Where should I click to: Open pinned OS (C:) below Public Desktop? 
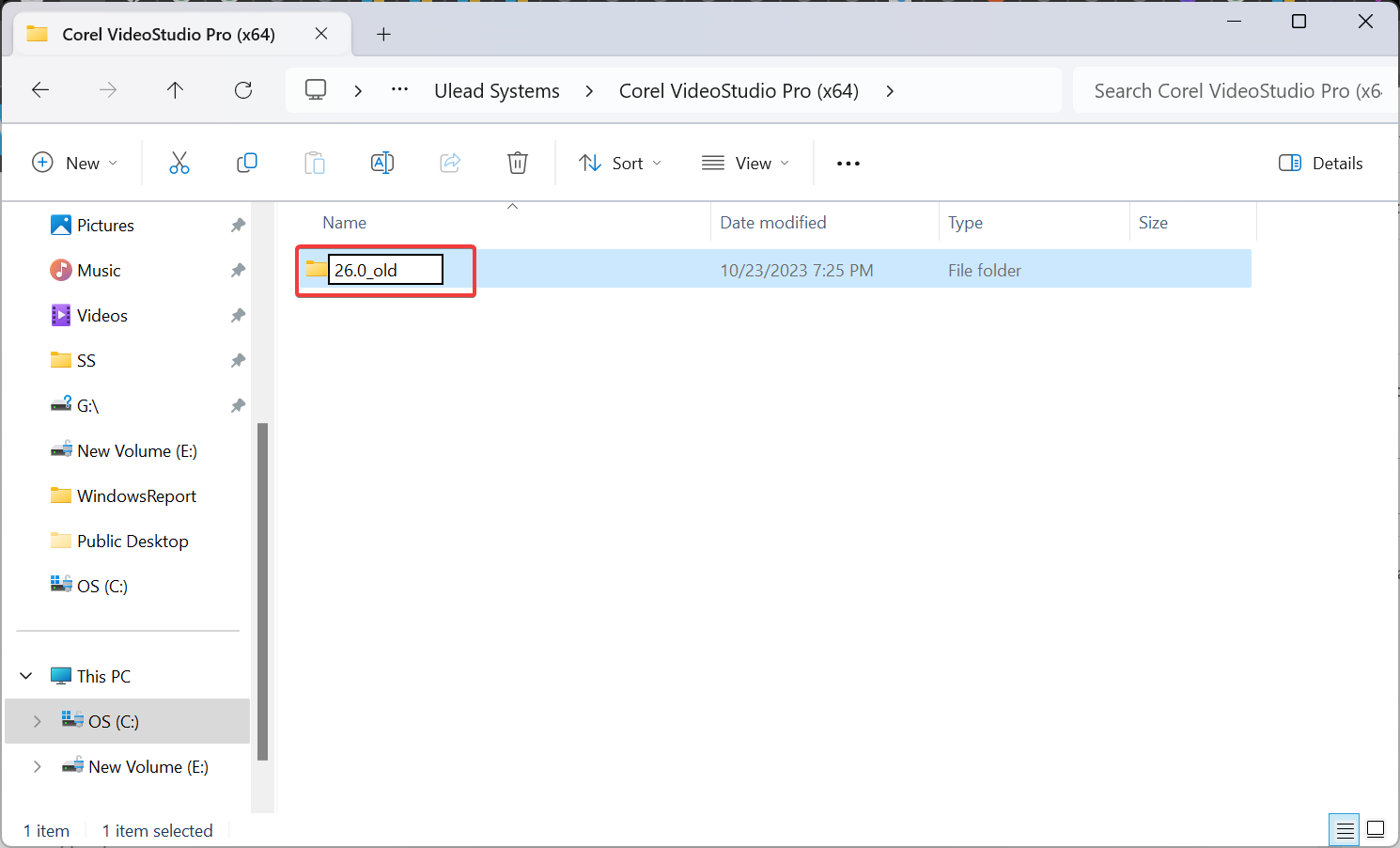click(102, 586)
